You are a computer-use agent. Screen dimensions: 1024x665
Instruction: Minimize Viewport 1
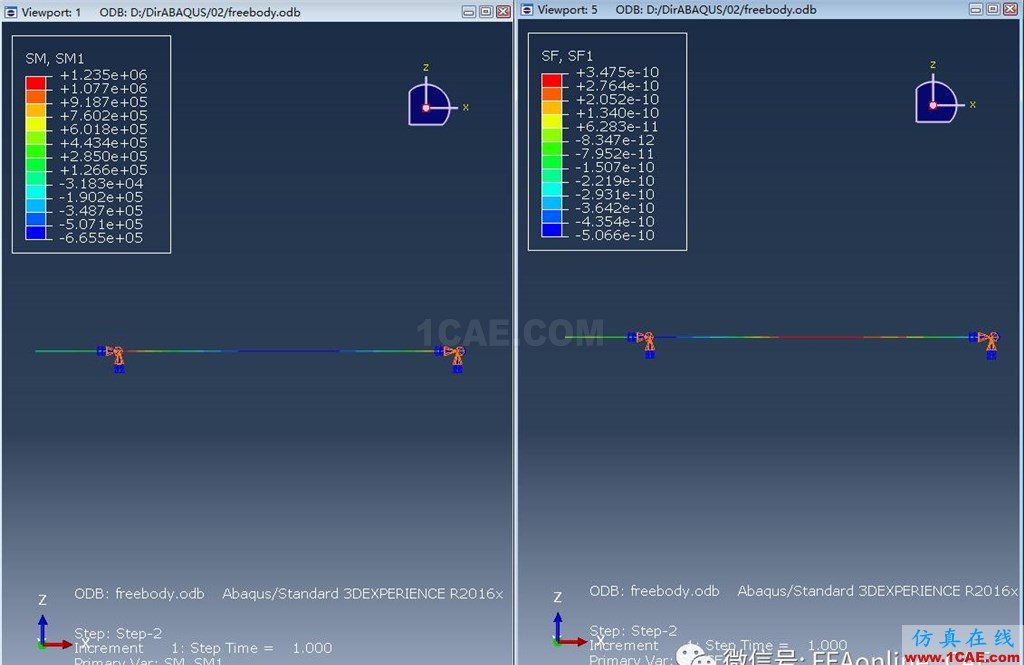coord(469,12)
